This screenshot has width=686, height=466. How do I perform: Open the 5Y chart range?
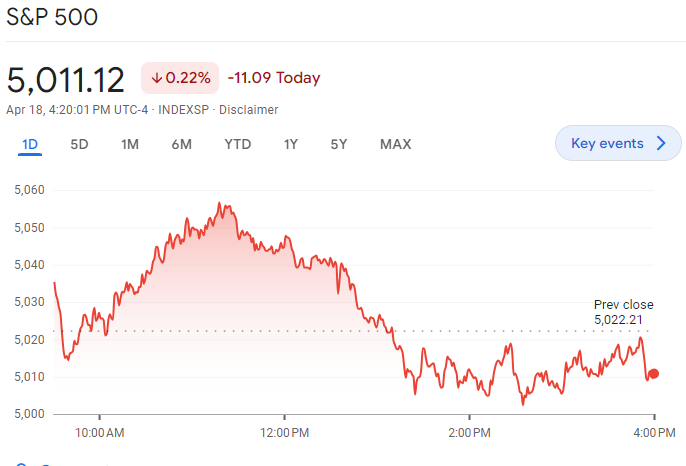coord(339,144)
